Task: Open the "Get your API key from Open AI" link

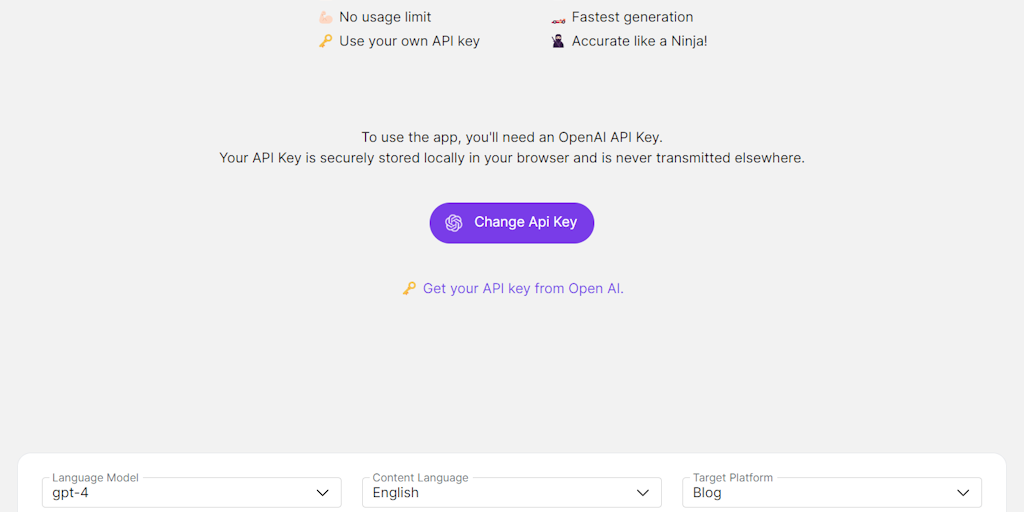Action: (523, 288)
